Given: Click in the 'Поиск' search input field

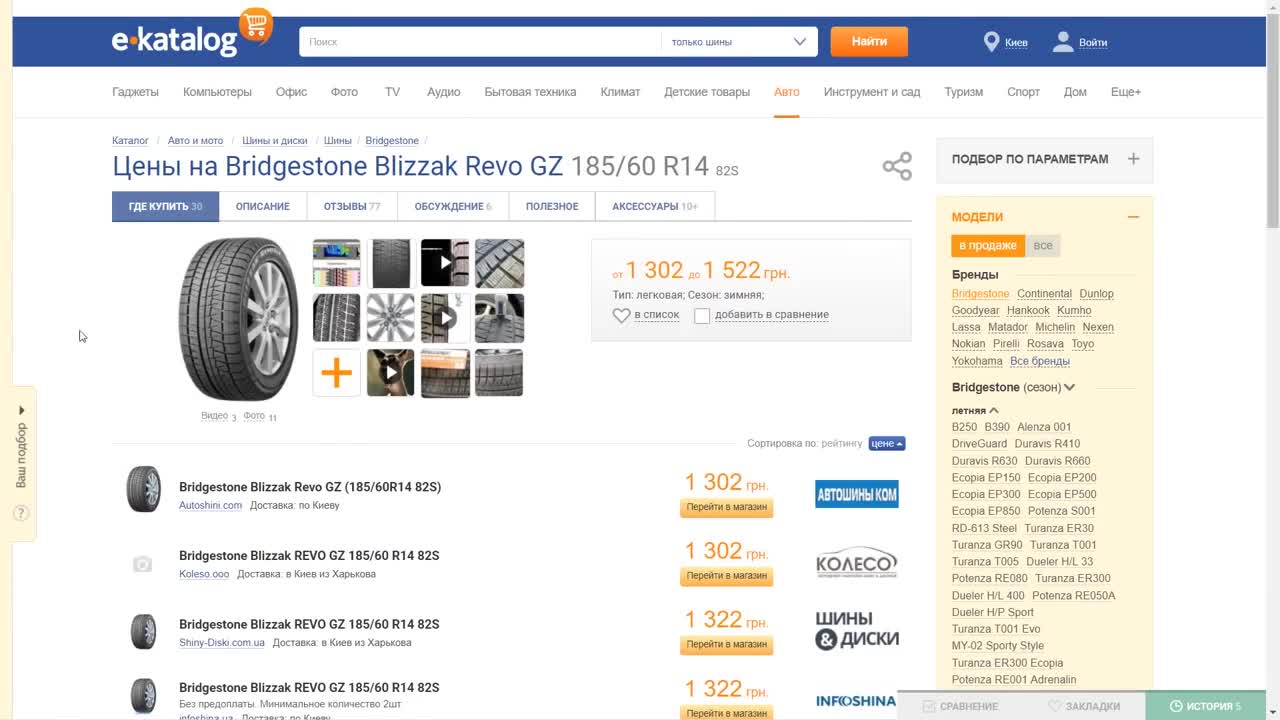Looking at the screenshot, I should coord(480,42).
